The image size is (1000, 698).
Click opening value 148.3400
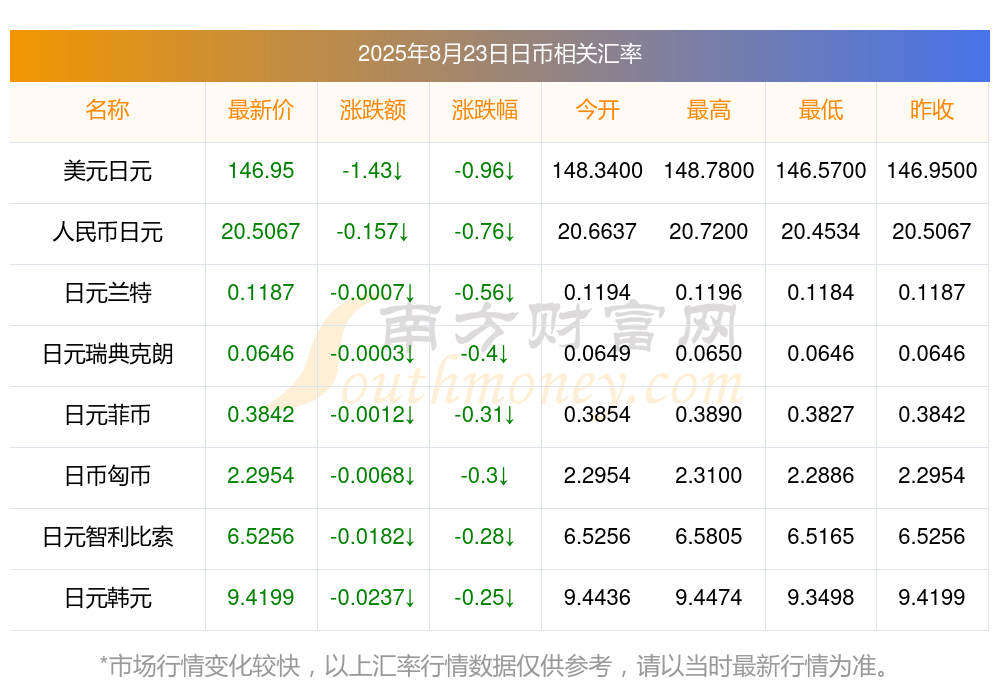click(597, 170)
